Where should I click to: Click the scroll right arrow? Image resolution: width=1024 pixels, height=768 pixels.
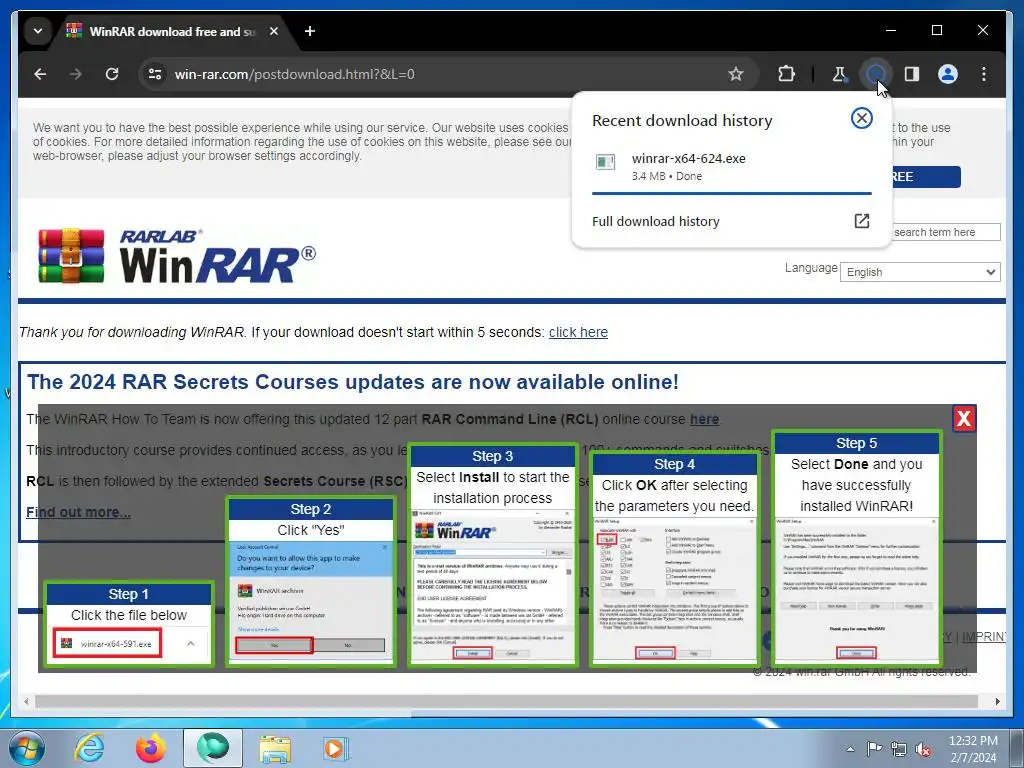point(997,701)
